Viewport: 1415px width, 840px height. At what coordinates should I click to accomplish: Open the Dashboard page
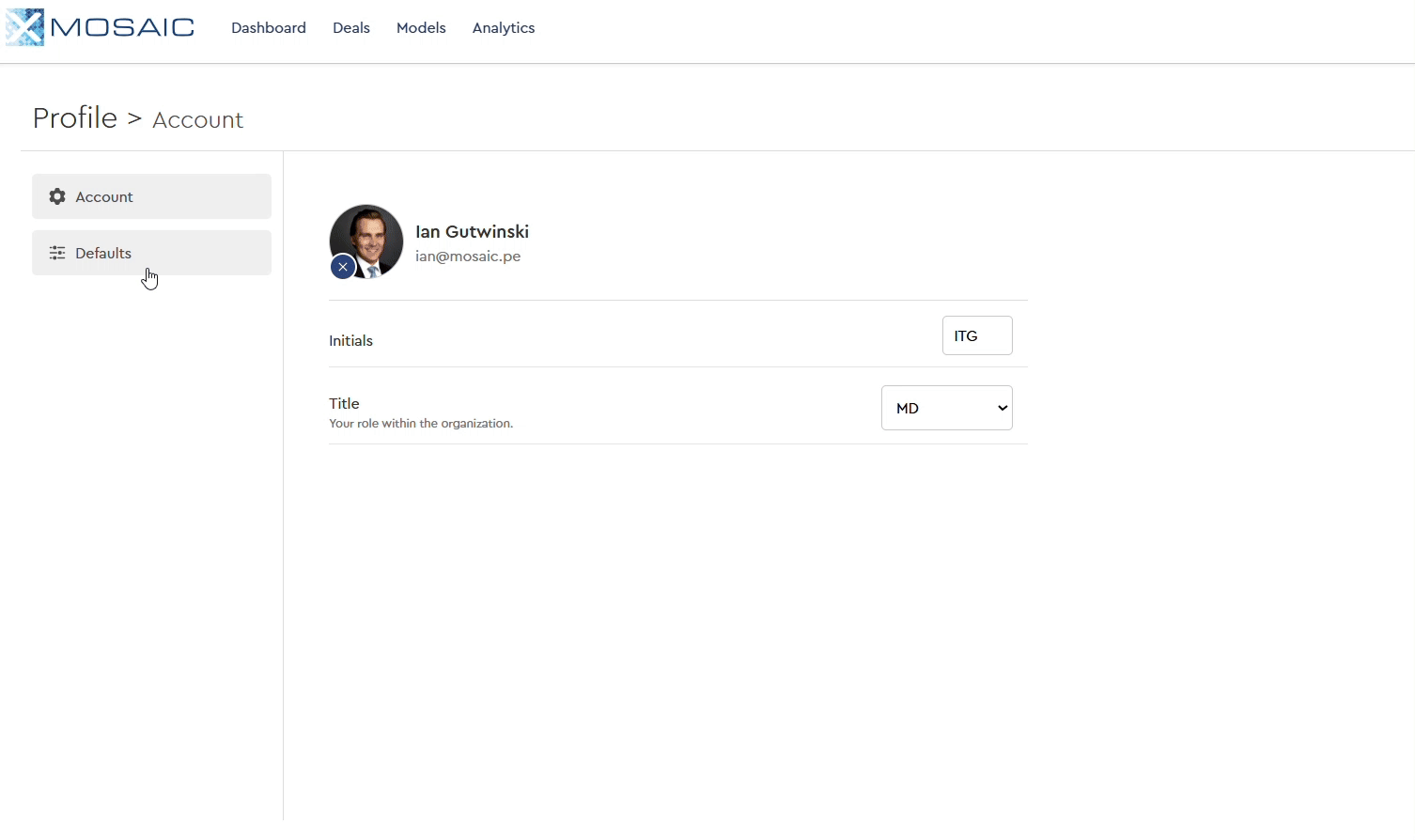click(269, 28)
